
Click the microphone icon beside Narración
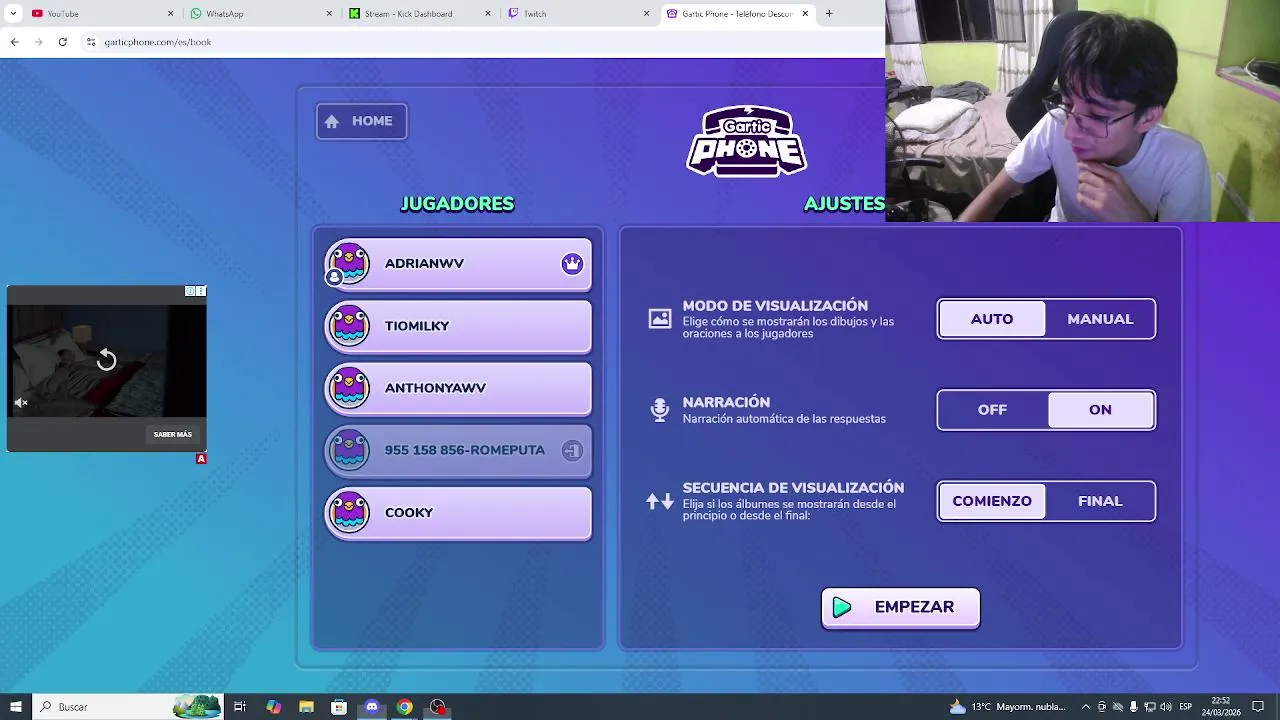(x=660, y=410)
